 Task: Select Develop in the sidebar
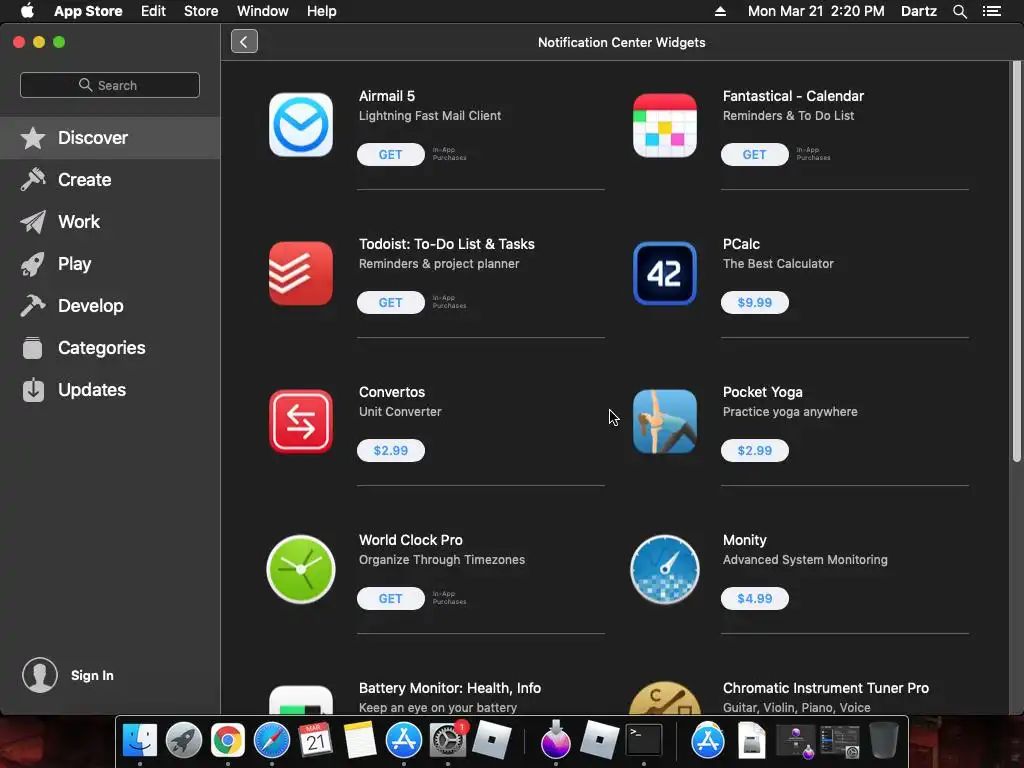tap(110, 306)
